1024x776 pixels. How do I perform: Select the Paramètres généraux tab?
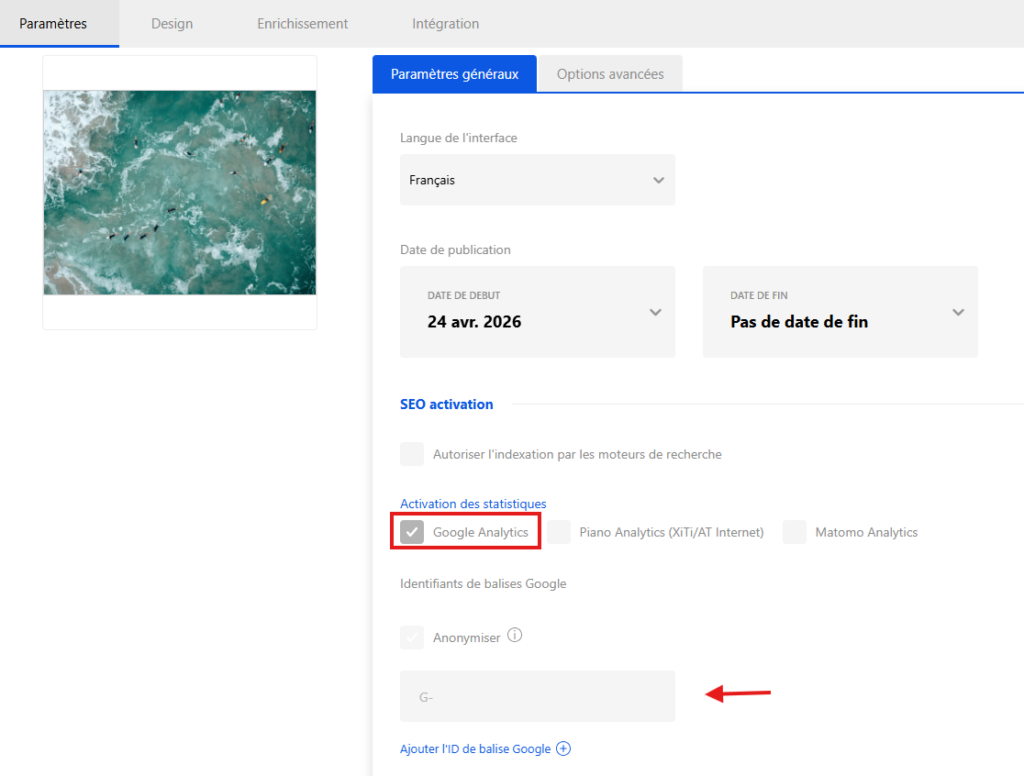click(x=454, y=74)
